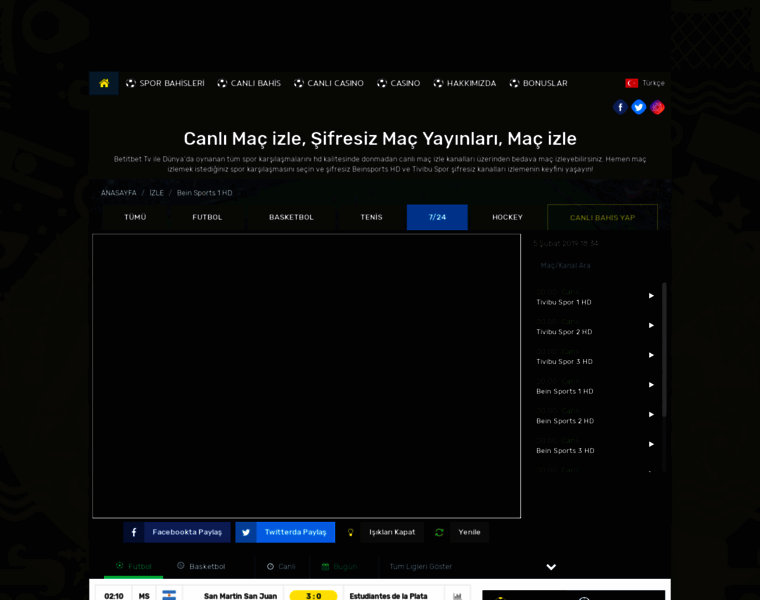Go to İZLE breadcrumb link
Viewport: 760px width, 600px height.
(x=157, y=193)
